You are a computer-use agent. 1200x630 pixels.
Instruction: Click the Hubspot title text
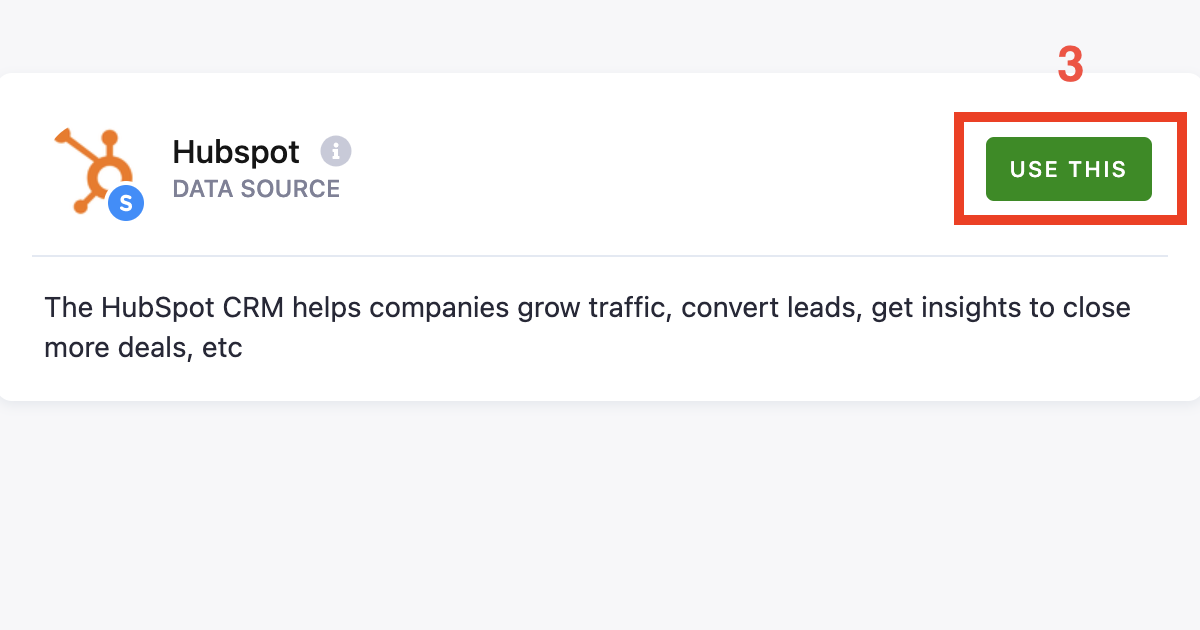tap(236, 152)
